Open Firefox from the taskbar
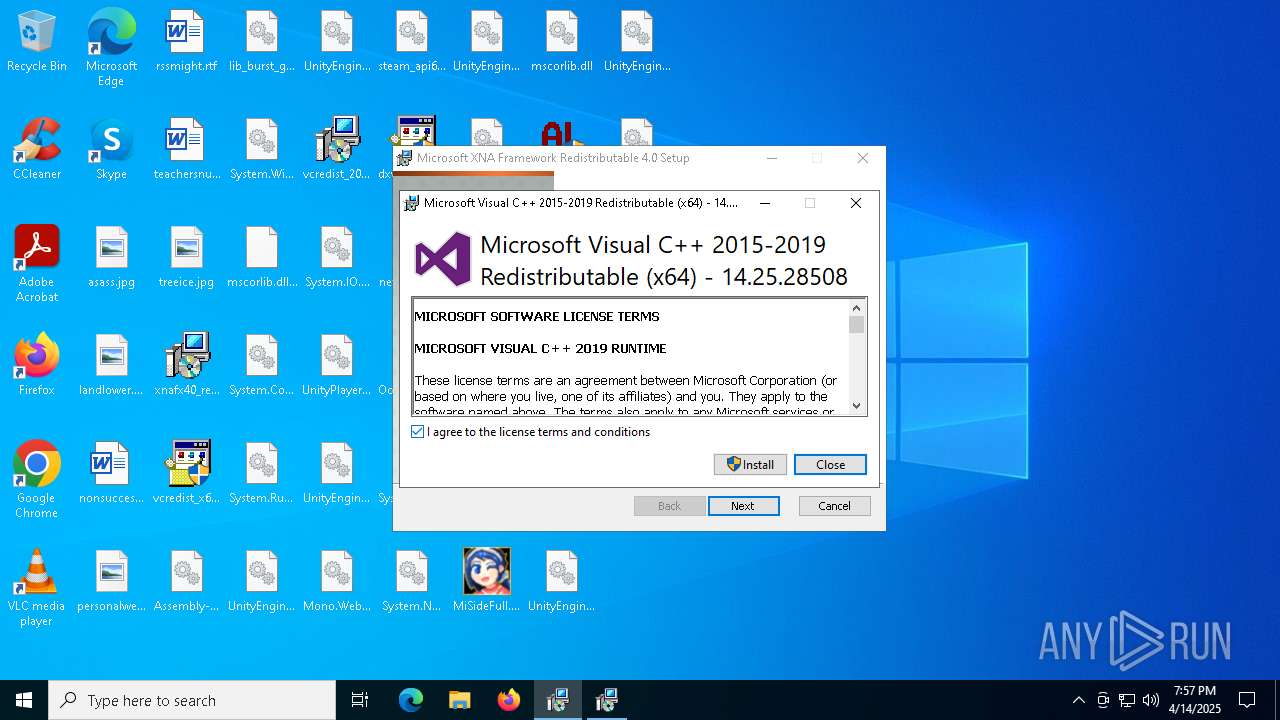 508,700
